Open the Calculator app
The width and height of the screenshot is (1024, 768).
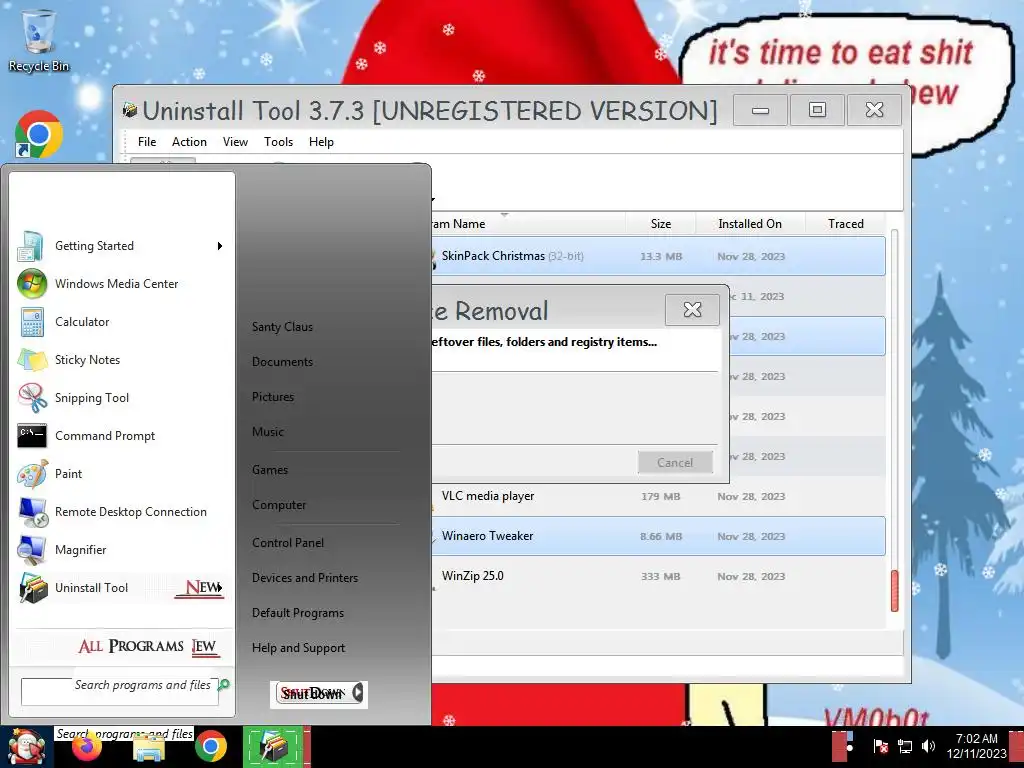tap(121, 322)
